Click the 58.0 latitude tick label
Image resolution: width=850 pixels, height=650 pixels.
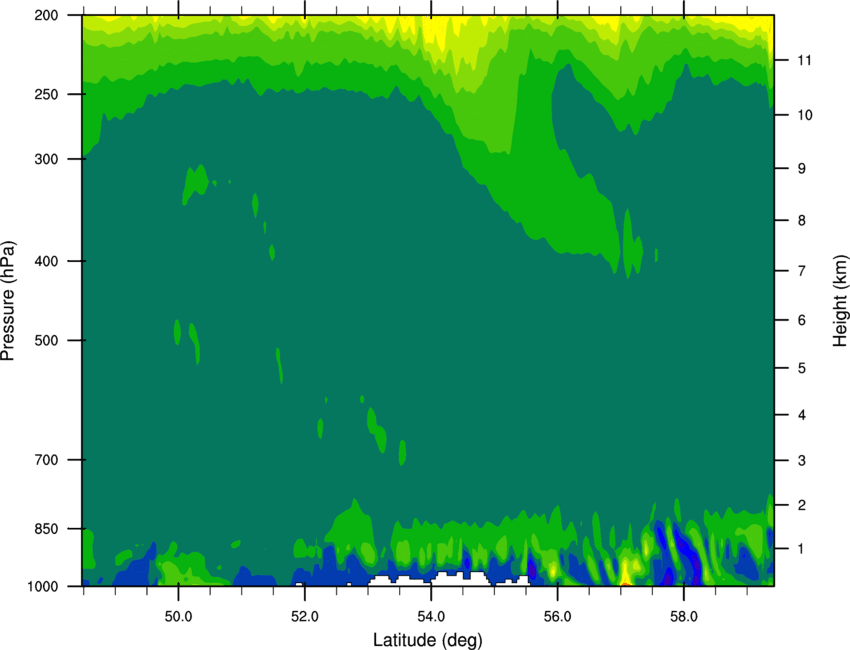coord(684,617)
